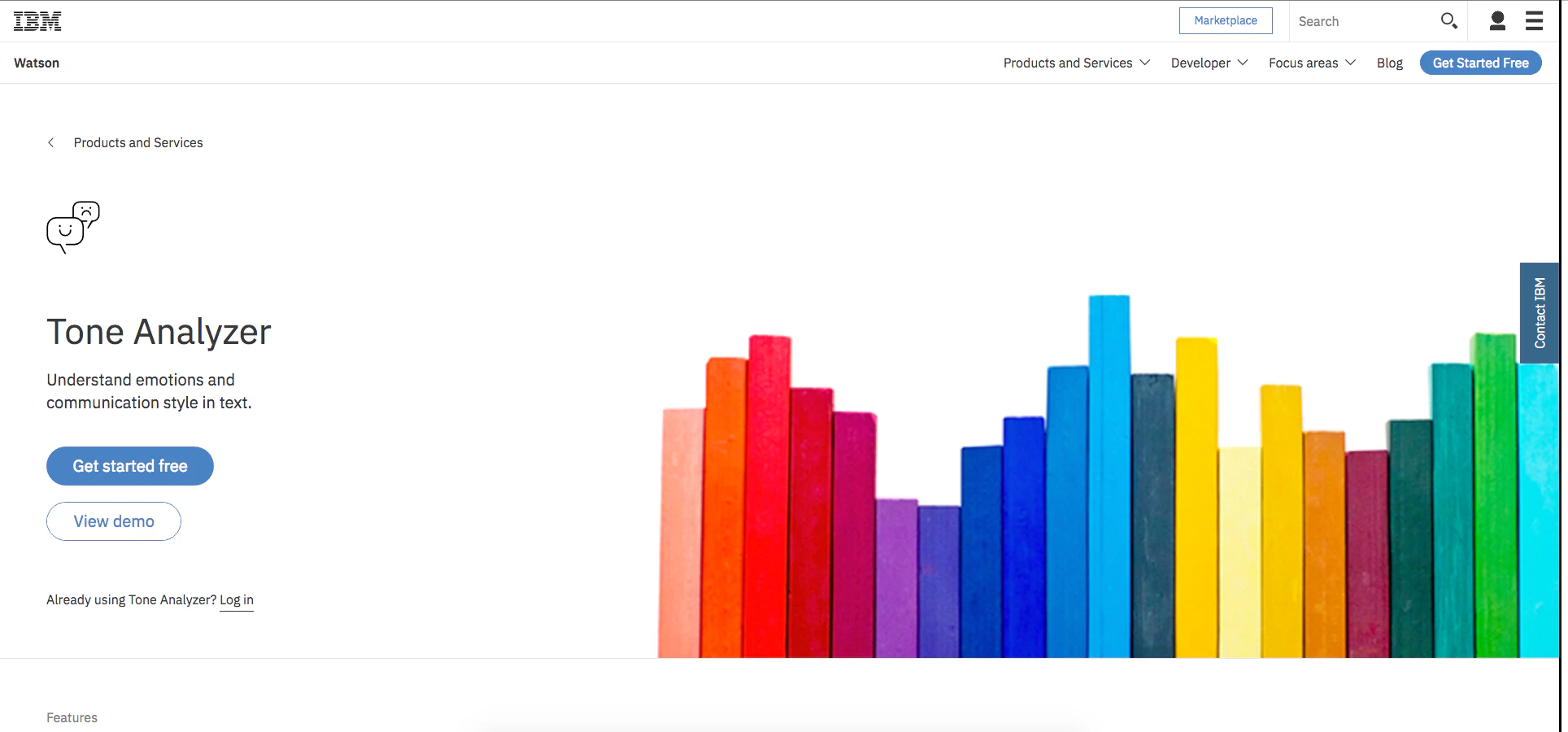Screen dimensions: 1568x732
Task: Open the user profile icon
Action: [1497, 20]
